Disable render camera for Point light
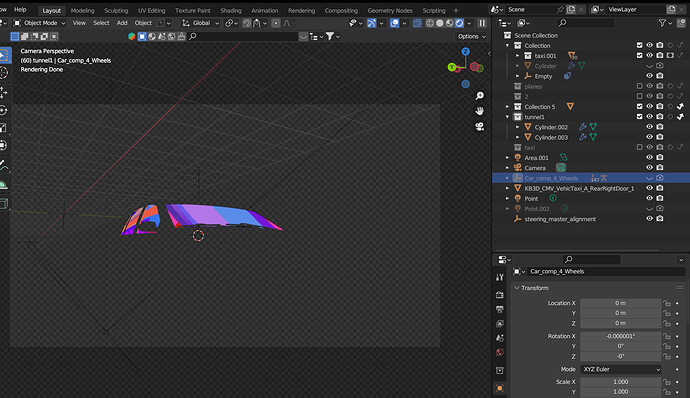Viewport: 690px width, 398px height. click(x=660, y=198)
